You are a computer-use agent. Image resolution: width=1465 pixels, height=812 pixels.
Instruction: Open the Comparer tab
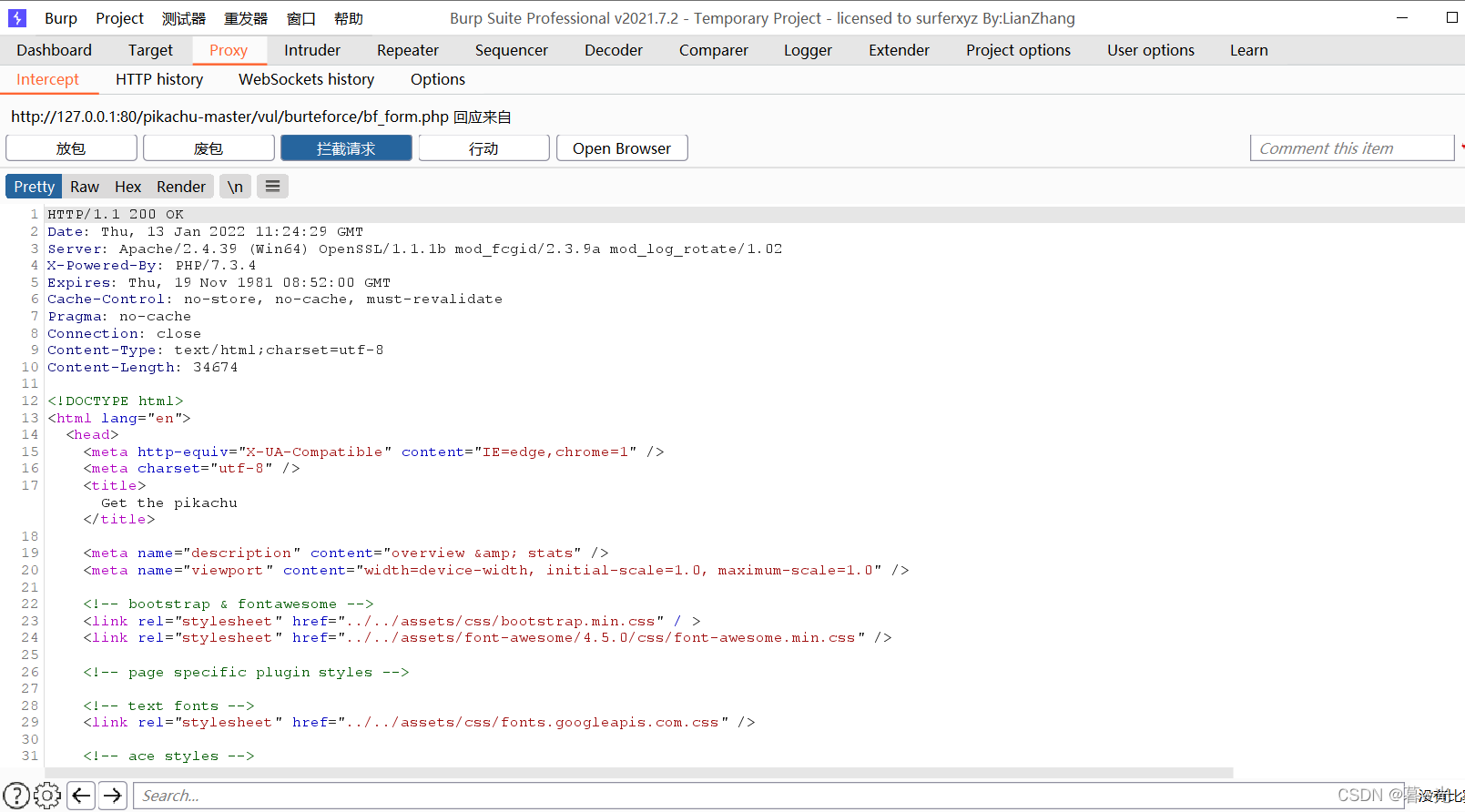coord(714,50)
